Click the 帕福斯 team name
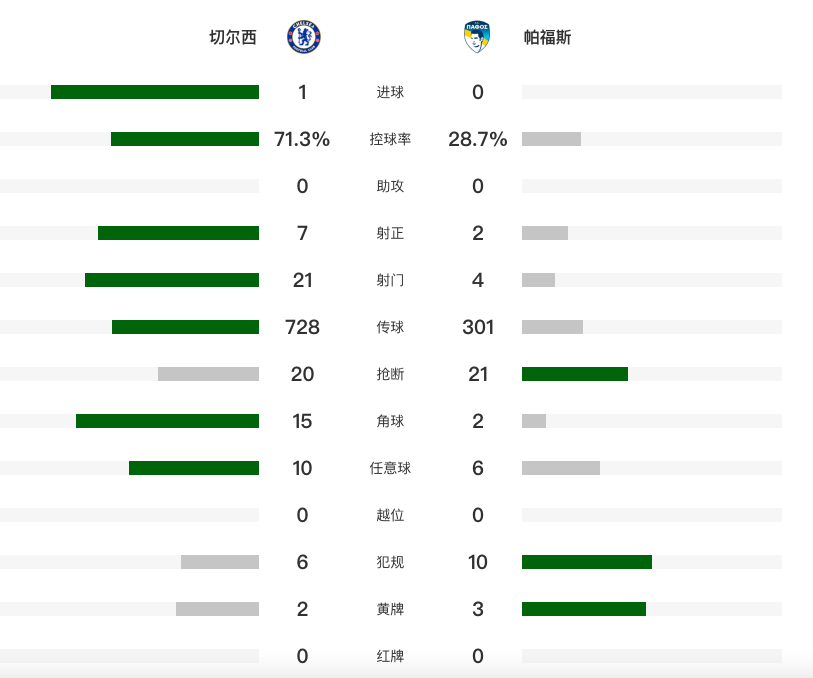 (x=548, y=38)
